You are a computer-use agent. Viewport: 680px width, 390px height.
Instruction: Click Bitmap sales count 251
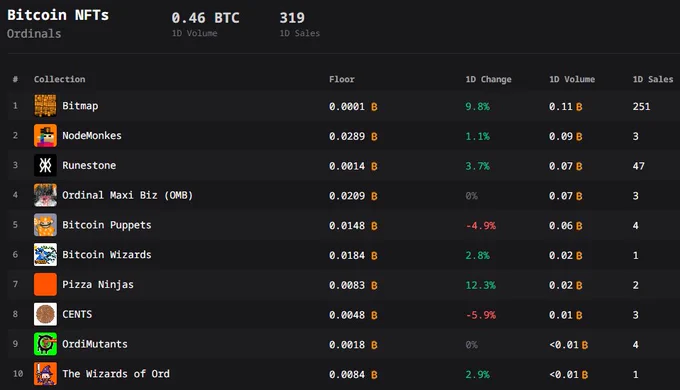tap(641, 106)
